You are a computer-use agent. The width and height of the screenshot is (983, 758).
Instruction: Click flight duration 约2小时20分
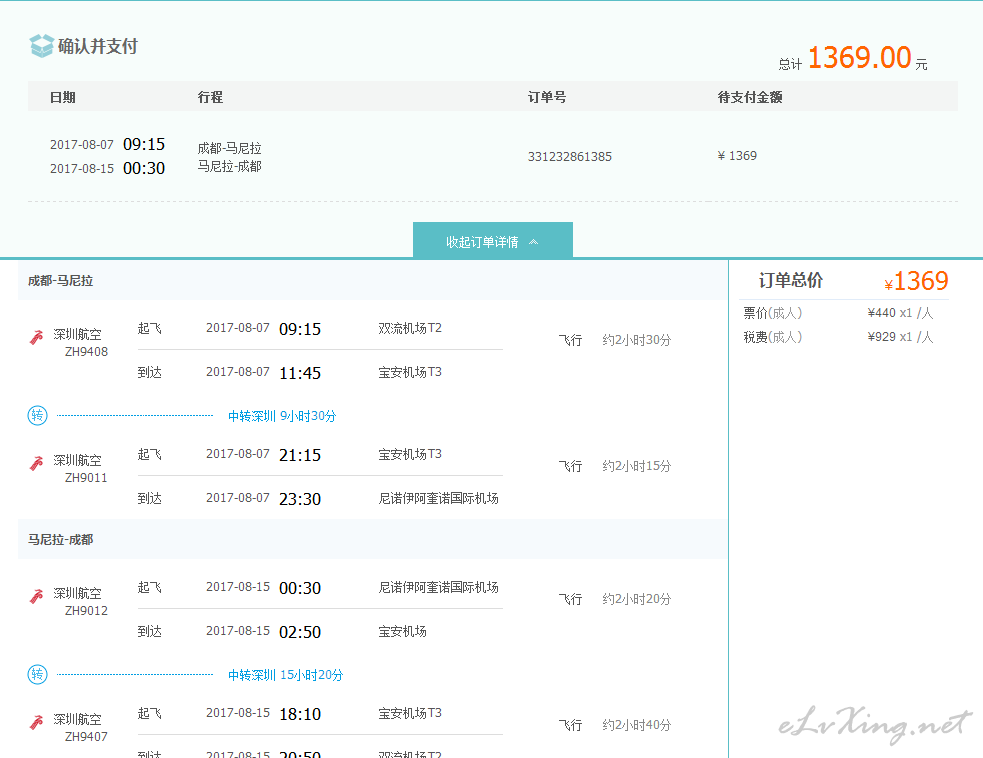(x=636, y=599)
